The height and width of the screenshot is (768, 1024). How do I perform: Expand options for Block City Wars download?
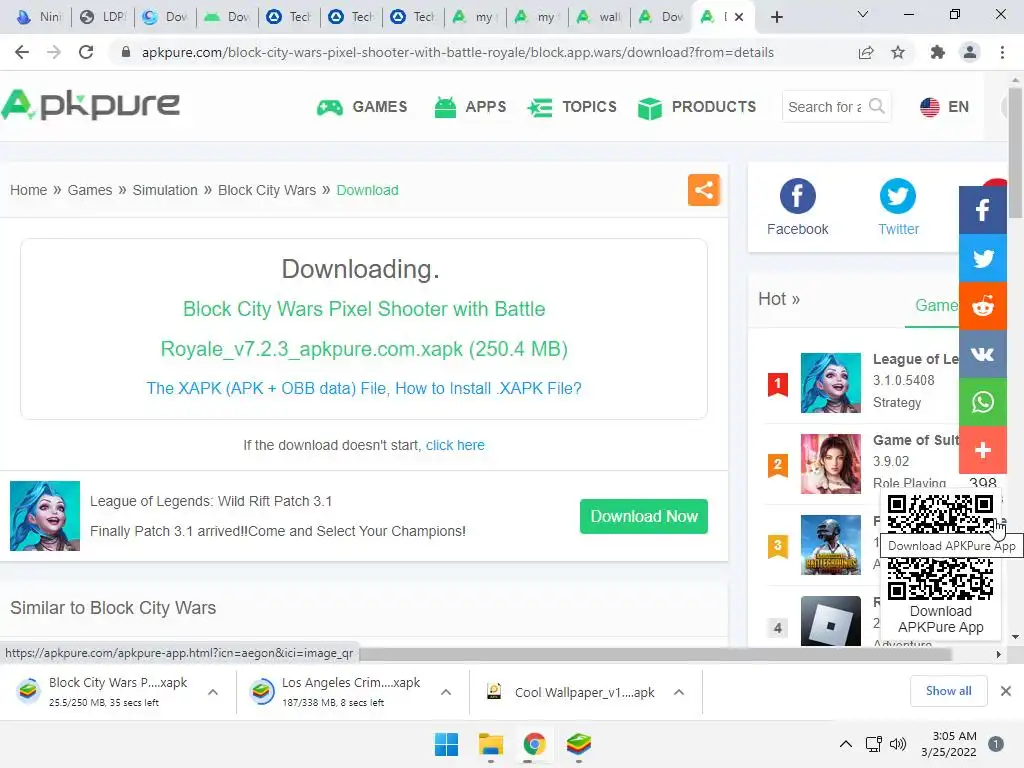(x=213, y=692)
